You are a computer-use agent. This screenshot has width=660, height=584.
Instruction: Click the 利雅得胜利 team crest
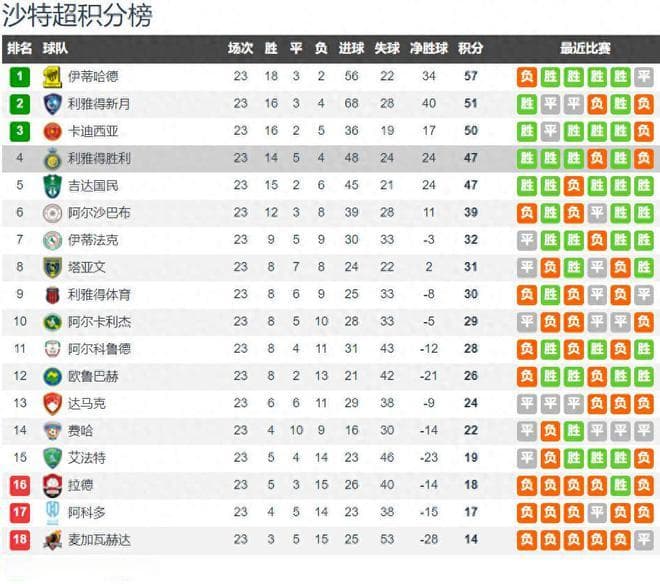coord(52,158)
